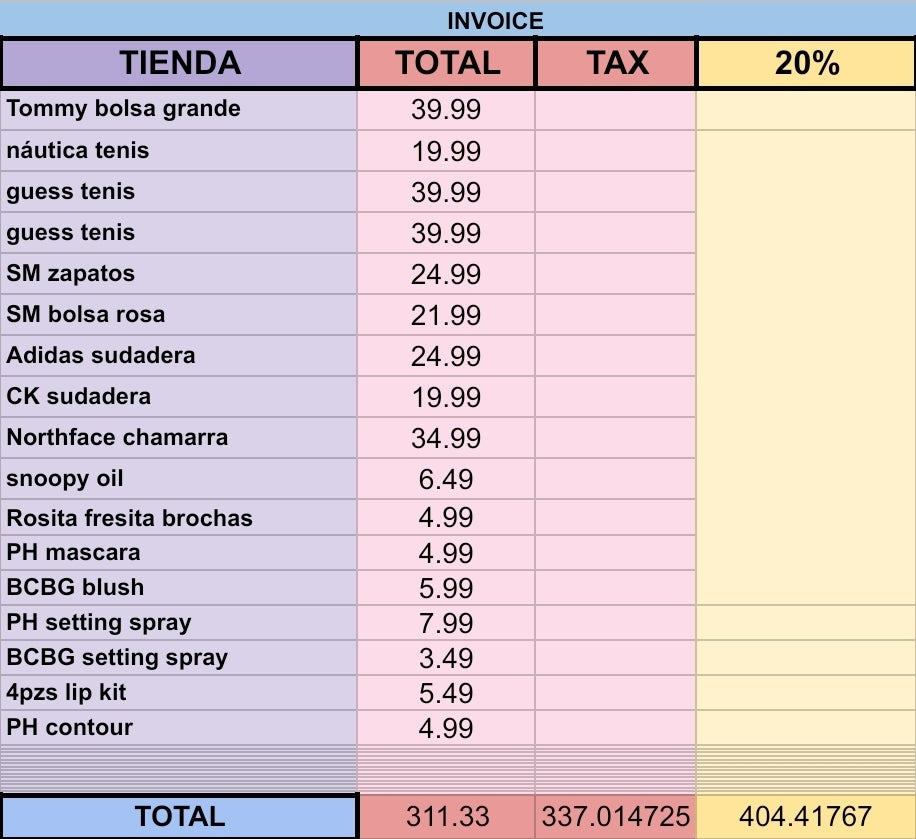This screenshot has height=839, width=916.
Task: Select the grand total 311.33 cell
Action: click(x=447, y=816)
